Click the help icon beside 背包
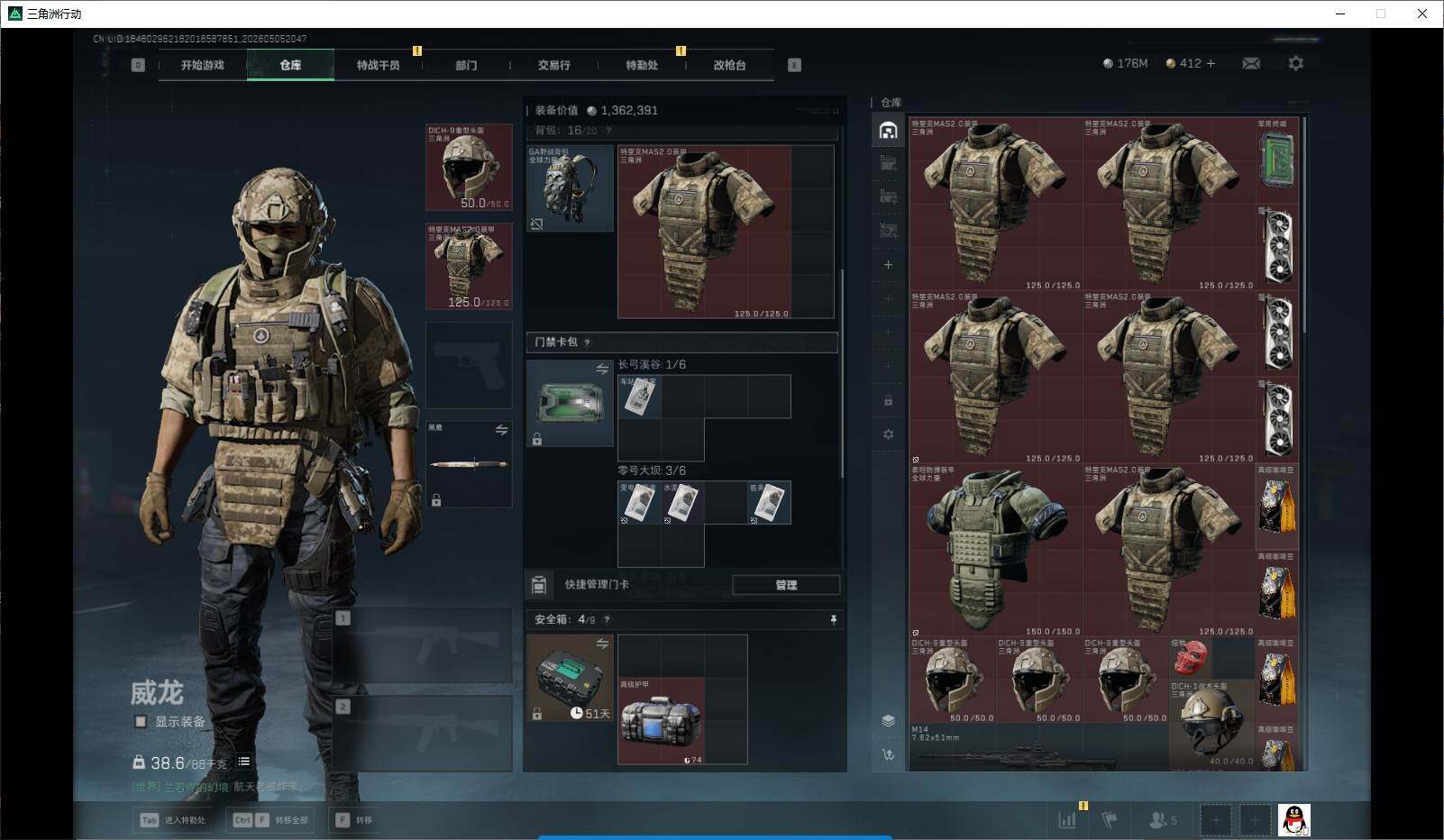 (x=608, y=131)
